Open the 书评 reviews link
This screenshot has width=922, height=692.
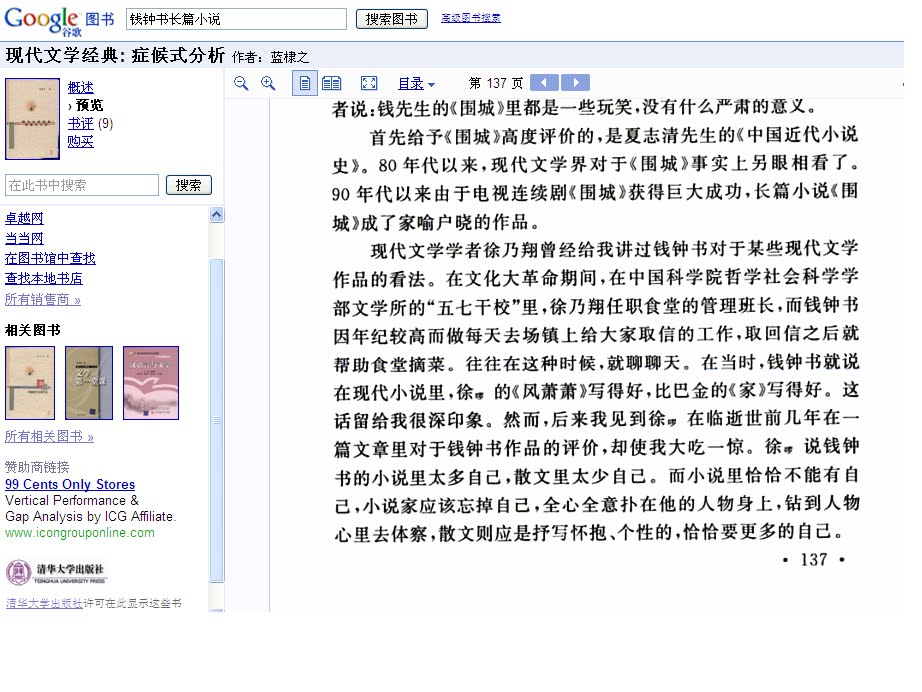pyautogui.click(x=81, y=123)
